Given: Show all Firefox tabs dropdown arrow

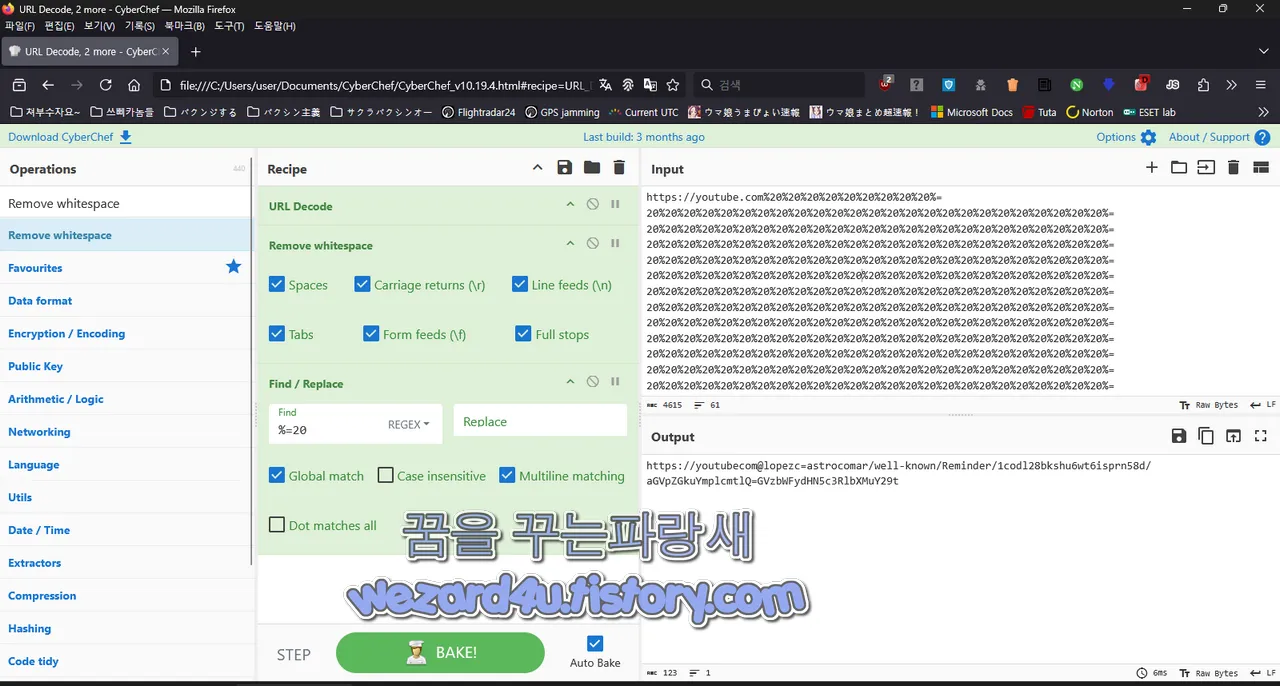Looking at the screenshot, I should tap(1264, 51).
